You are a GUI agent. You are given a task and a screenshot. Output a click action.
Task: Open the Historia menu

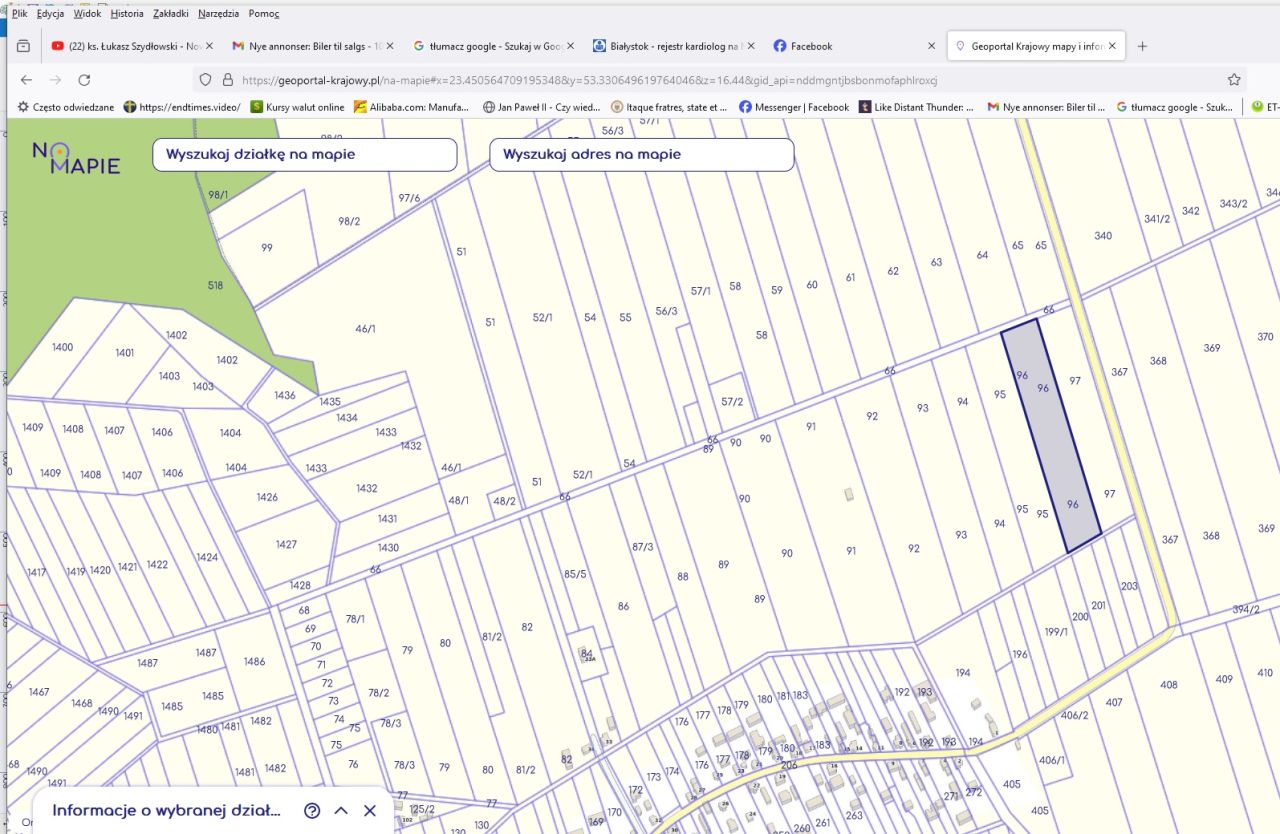127,14
